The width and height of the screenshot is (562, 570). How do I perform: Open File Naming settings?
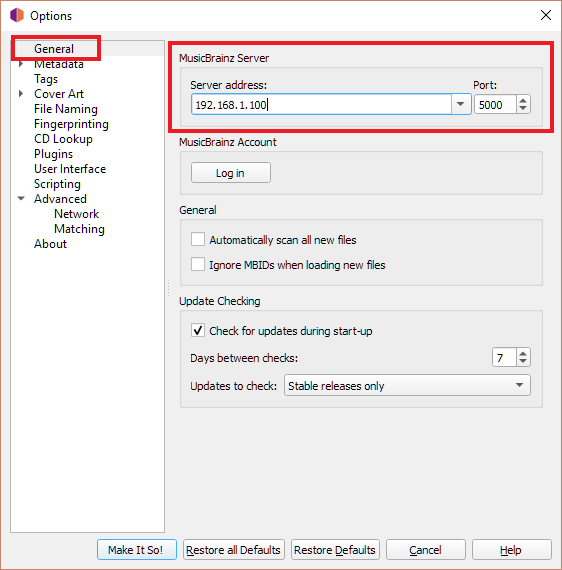coord(66,109)
